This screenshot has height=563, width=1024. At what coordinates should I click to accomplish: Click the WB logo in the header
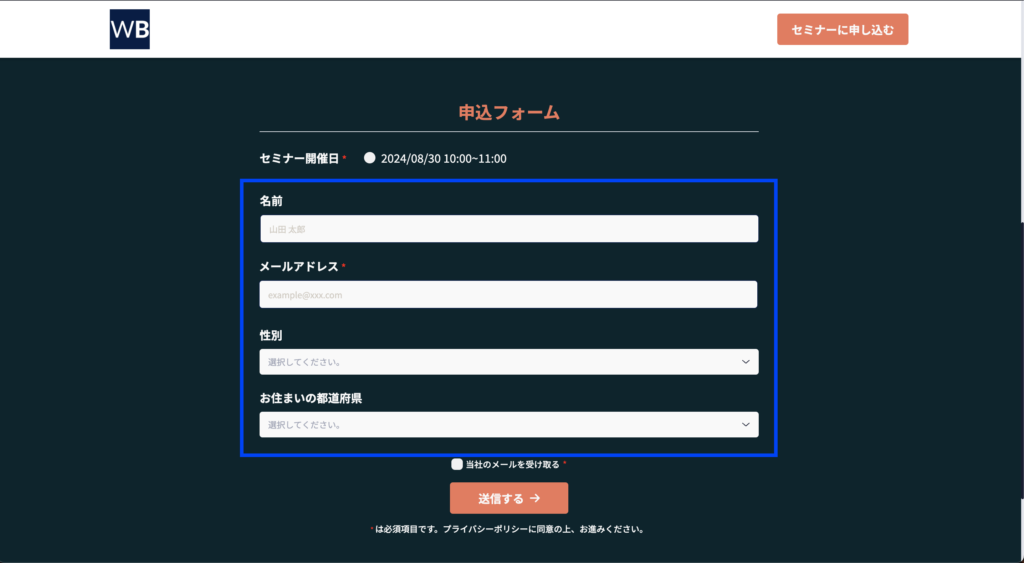pyautogui.click(x=129, y=29)
